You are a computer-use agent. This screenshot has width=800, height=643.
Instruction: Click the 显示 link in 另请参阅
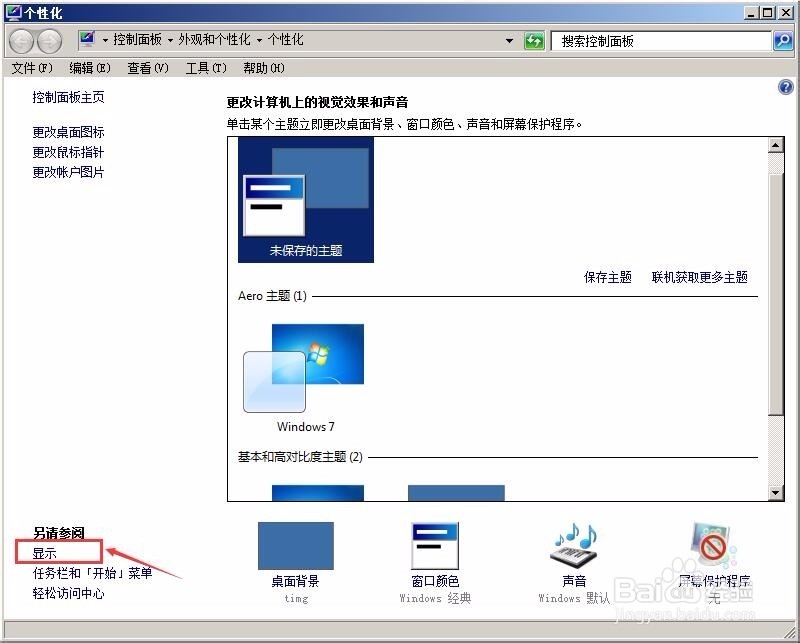[44, 551]
